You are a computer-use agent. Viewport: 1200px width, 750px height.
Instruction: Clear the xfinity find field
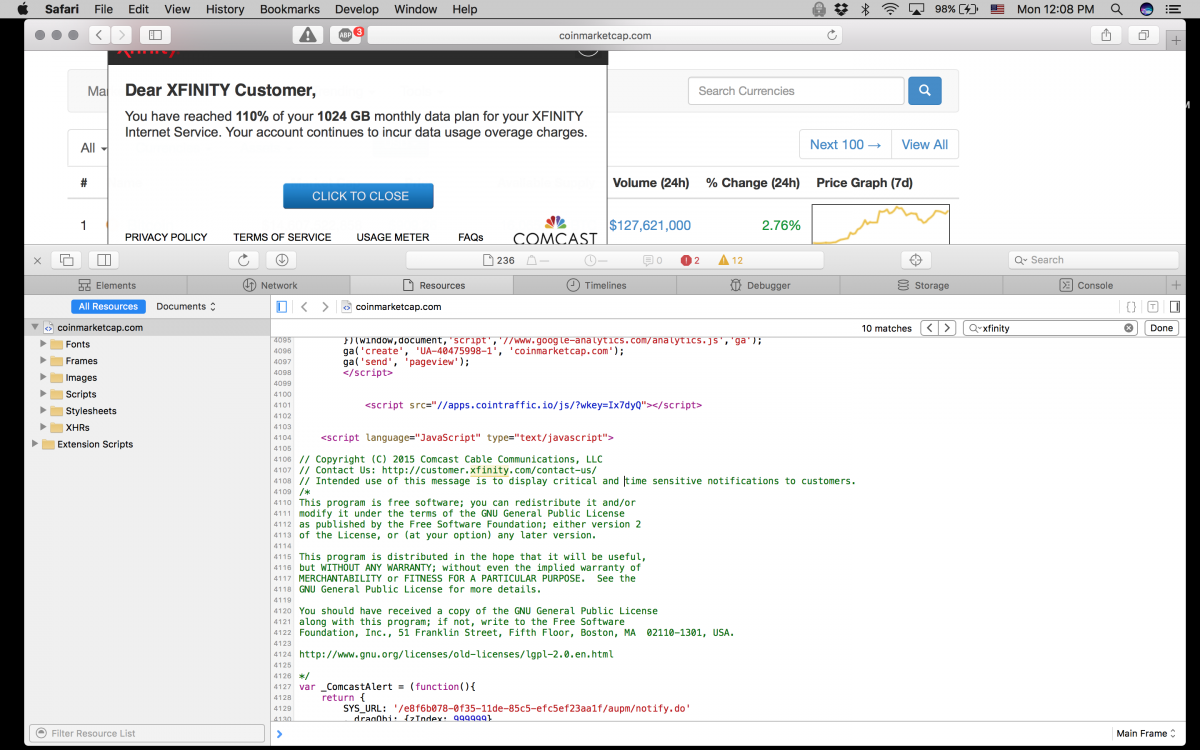coord(1129,328)
